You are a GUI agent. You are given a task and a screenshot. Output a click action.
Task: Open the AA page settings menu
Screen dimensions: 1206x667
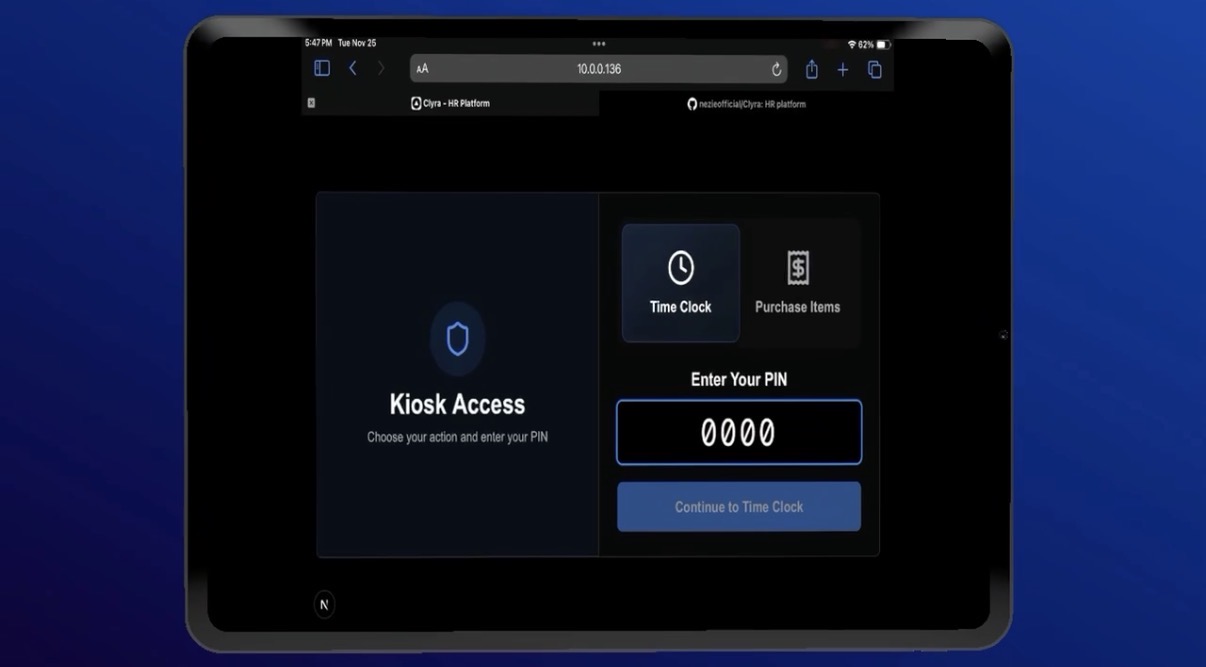pos(422,69)
